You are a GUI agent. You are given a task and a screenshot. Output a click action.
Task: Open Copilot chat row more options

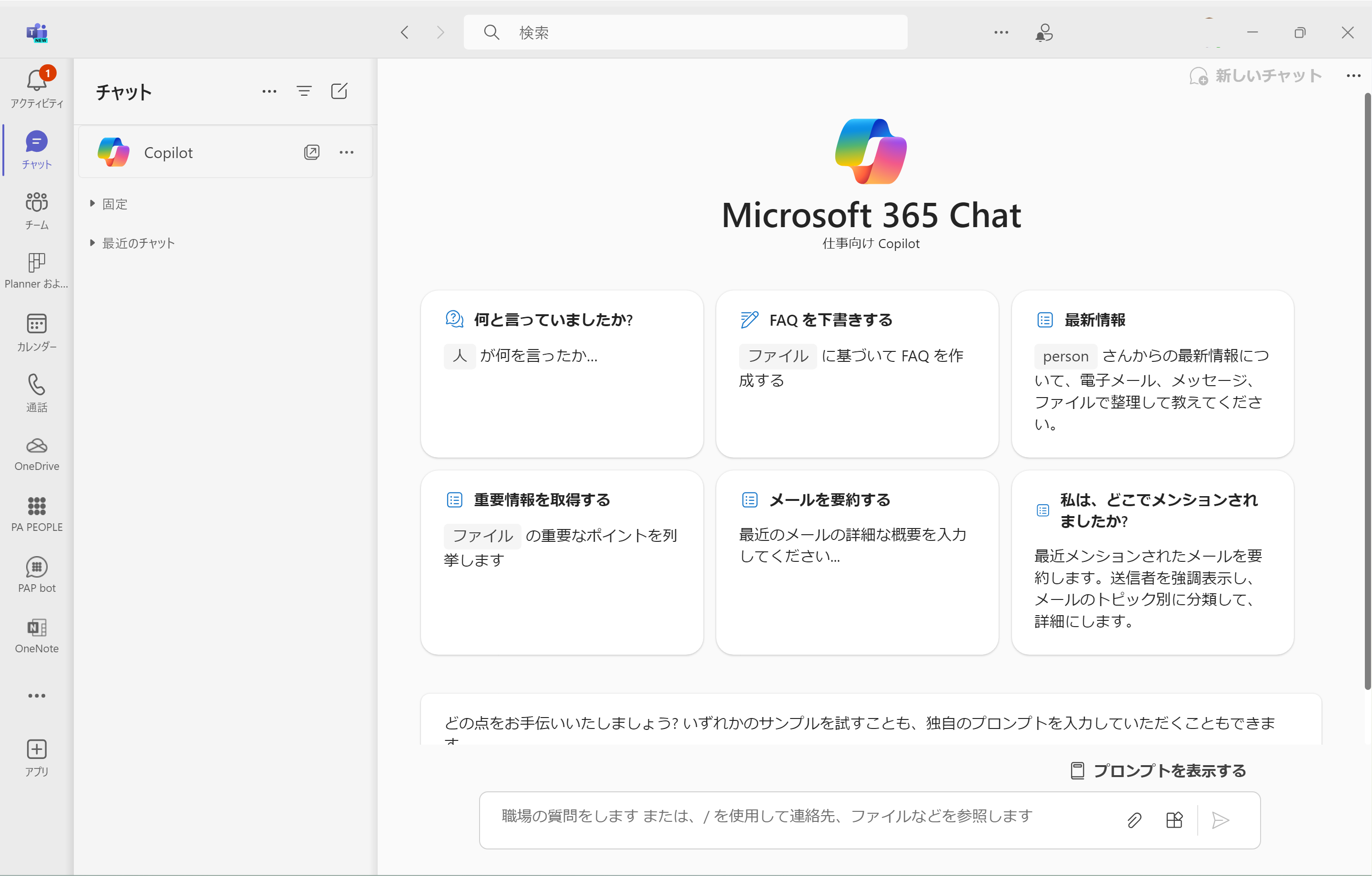(347, 152)
